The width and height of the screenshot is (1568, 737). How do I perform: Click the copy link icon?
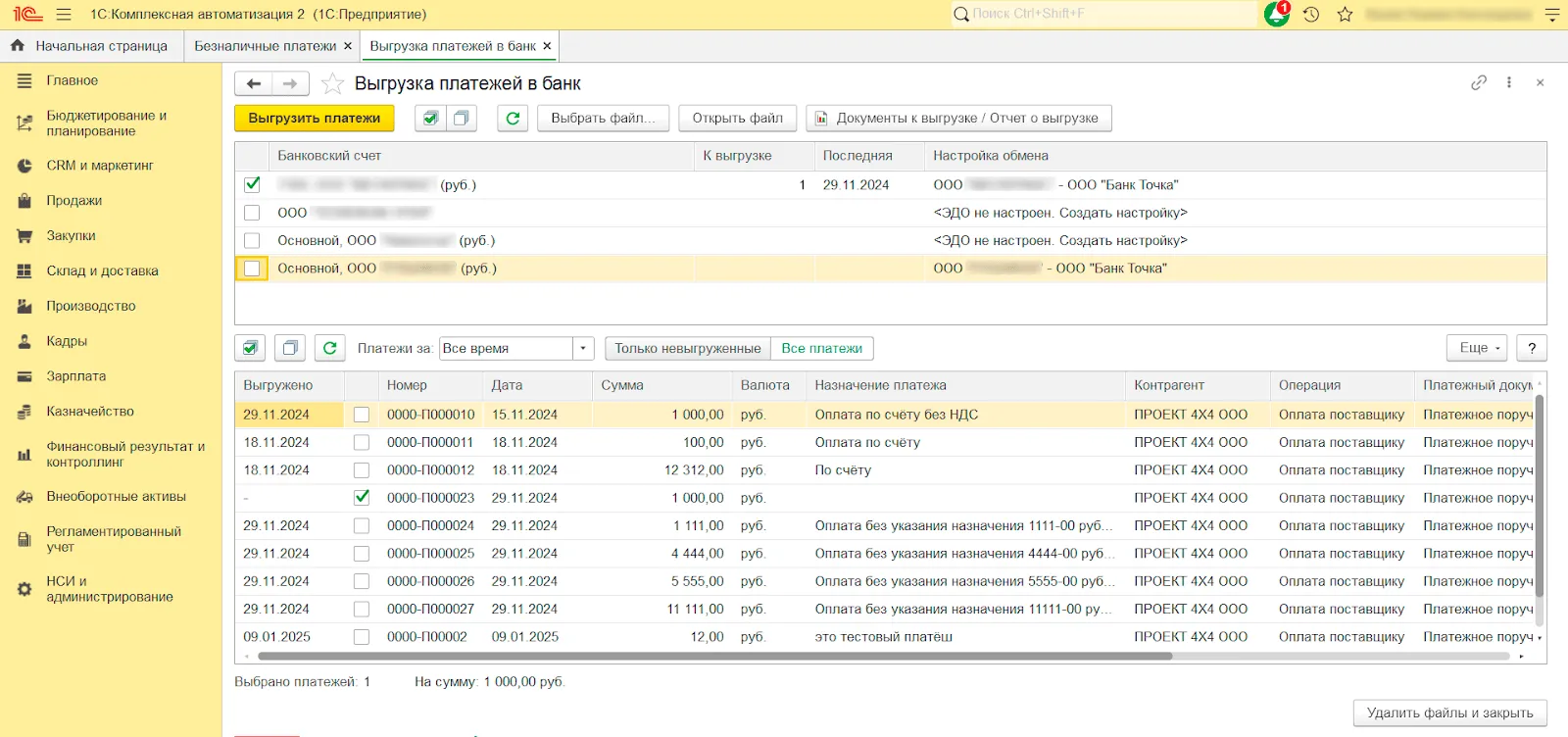(x=1479, y=83)
